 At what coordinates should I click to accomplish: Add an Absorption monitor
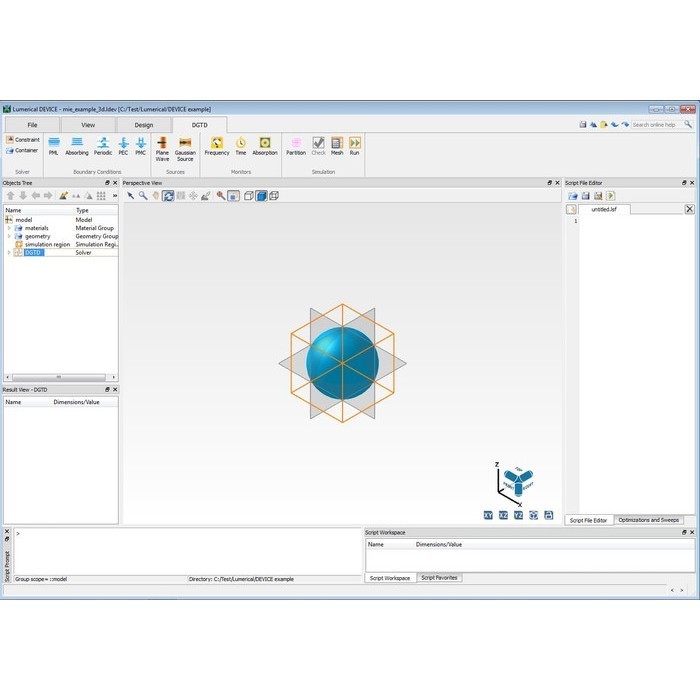[265, 146]
